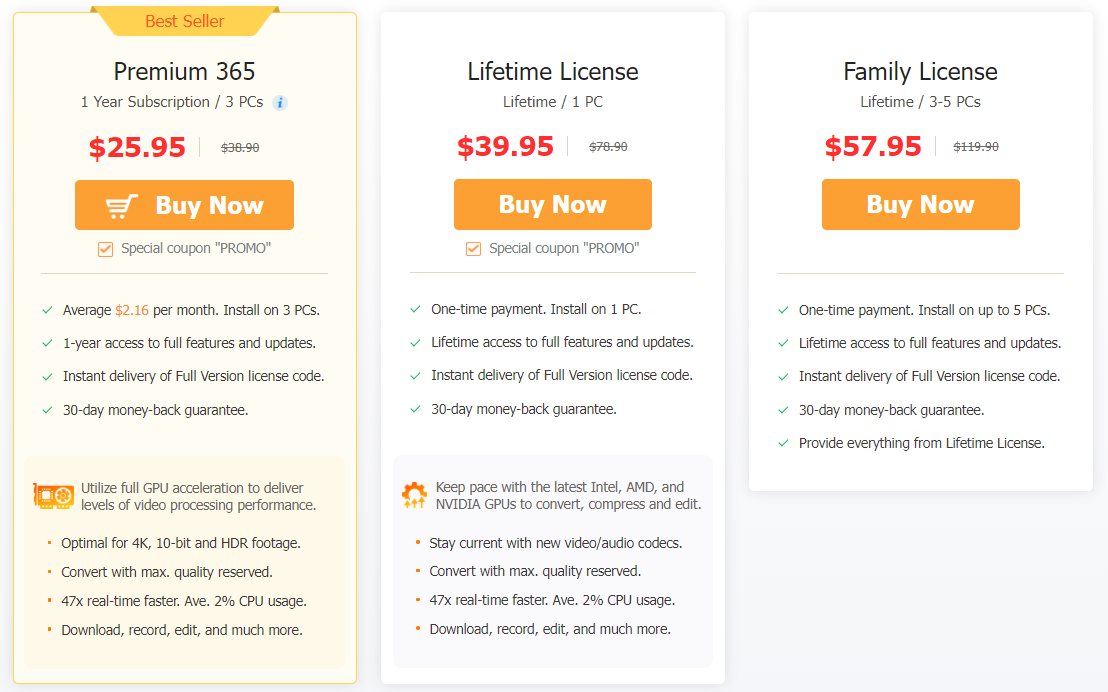Click the crossed-out $119.90 original price
The image size is (1108, 692).
coord(976,146)
